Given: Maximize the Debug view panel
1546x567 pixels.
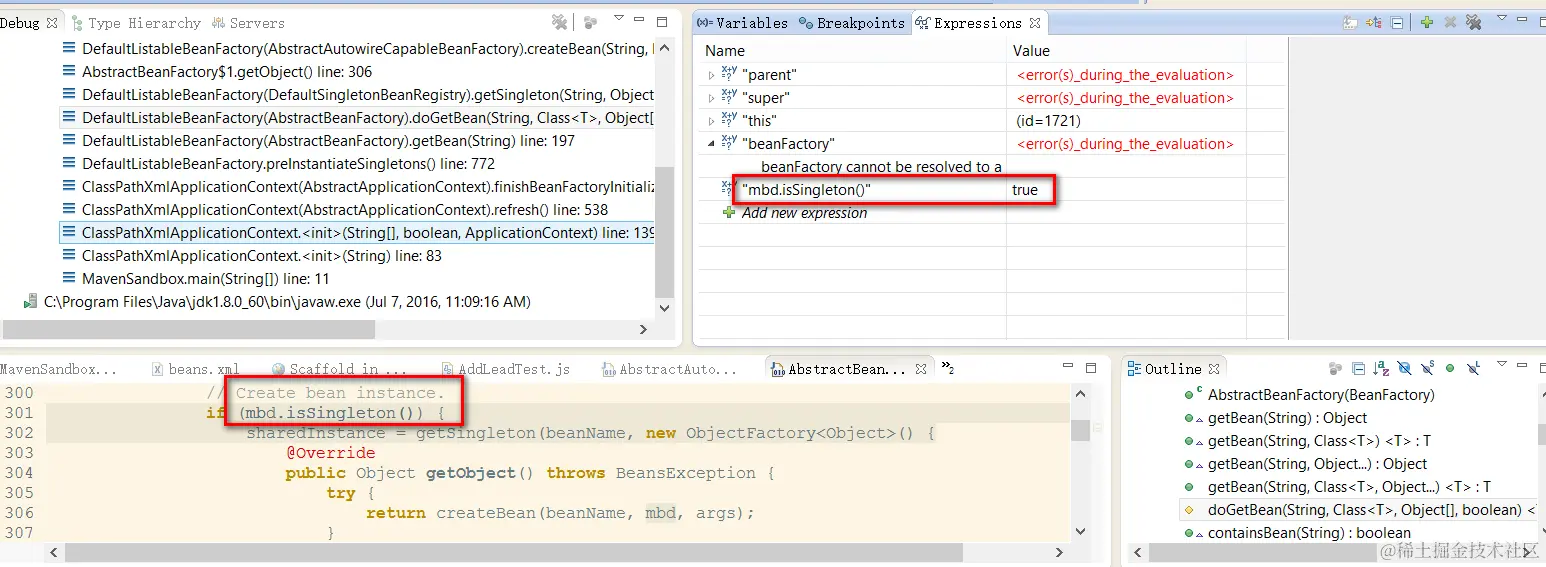Looking at the screenshot, I should pyautogui.click(x=662, y=21).
